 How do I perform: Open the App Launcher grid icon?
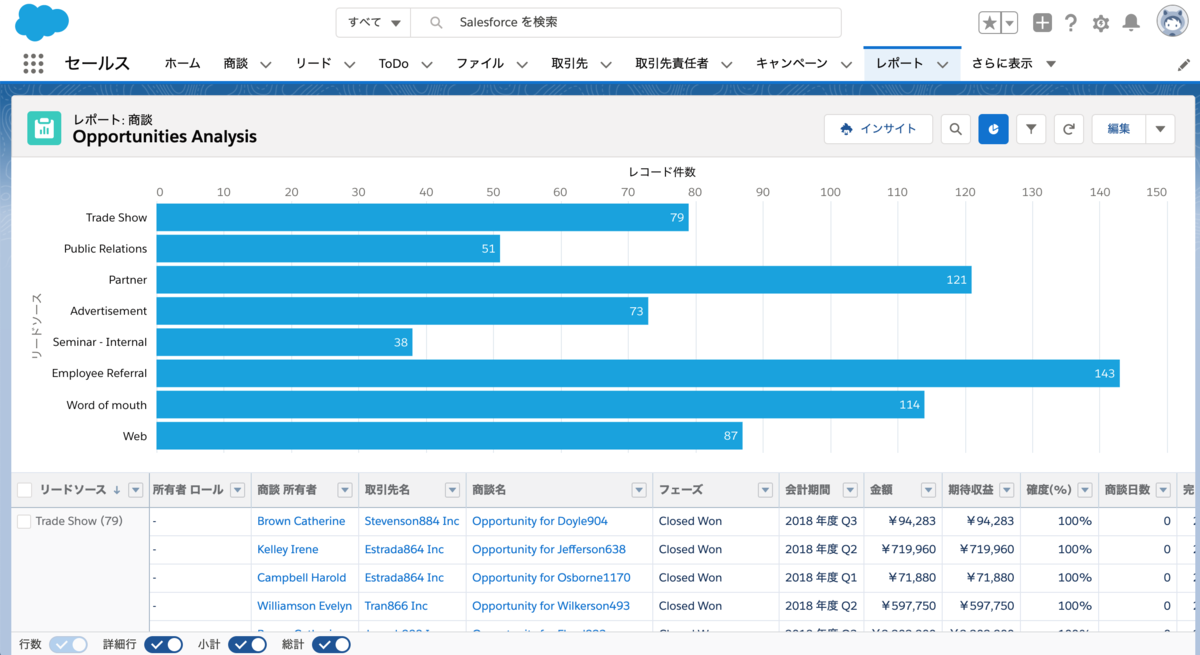tap(33, 63)
